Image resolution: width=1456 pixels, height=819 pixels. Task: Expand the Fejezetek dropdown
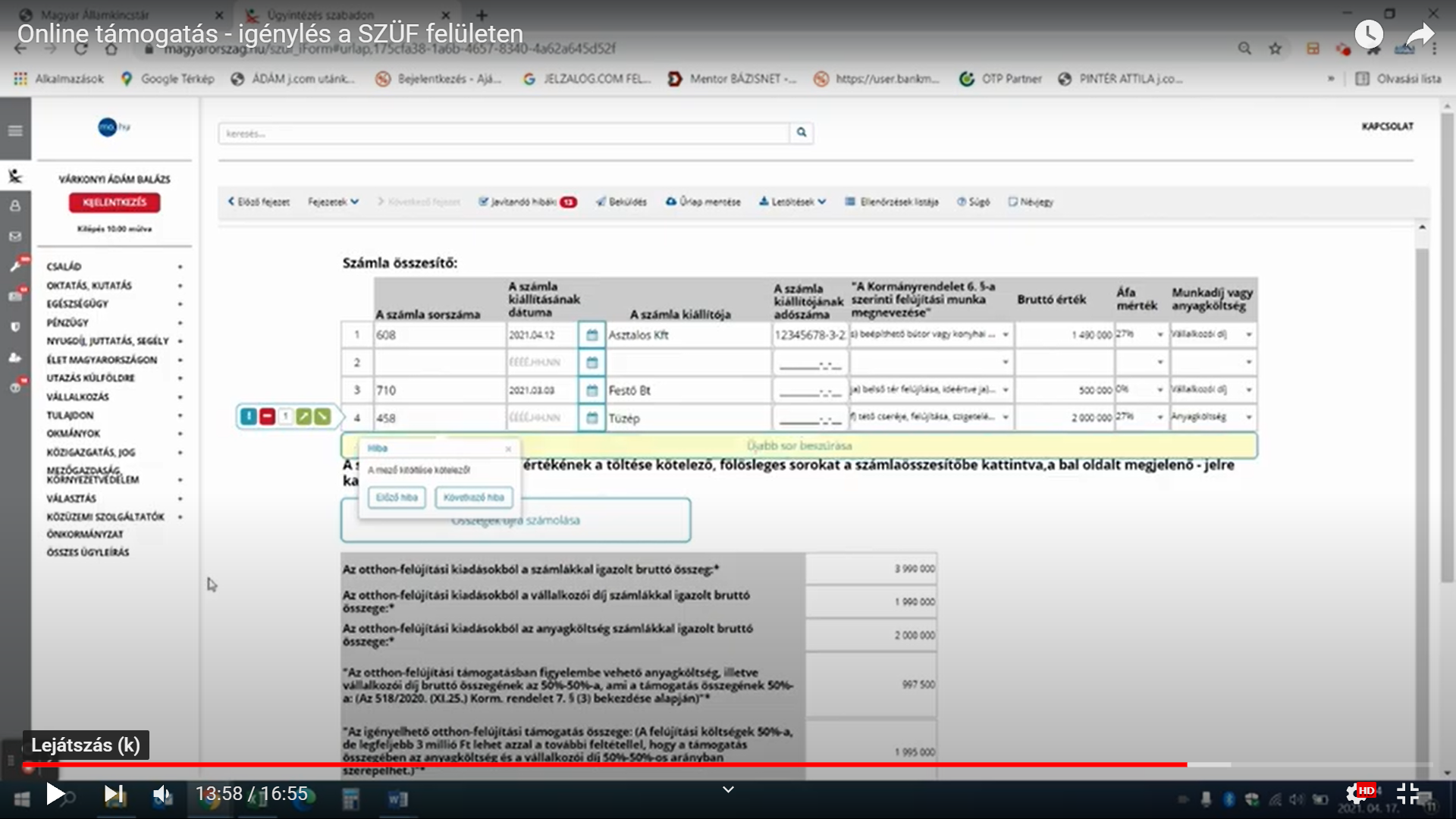pyautogui.click(x=333, y=202)
